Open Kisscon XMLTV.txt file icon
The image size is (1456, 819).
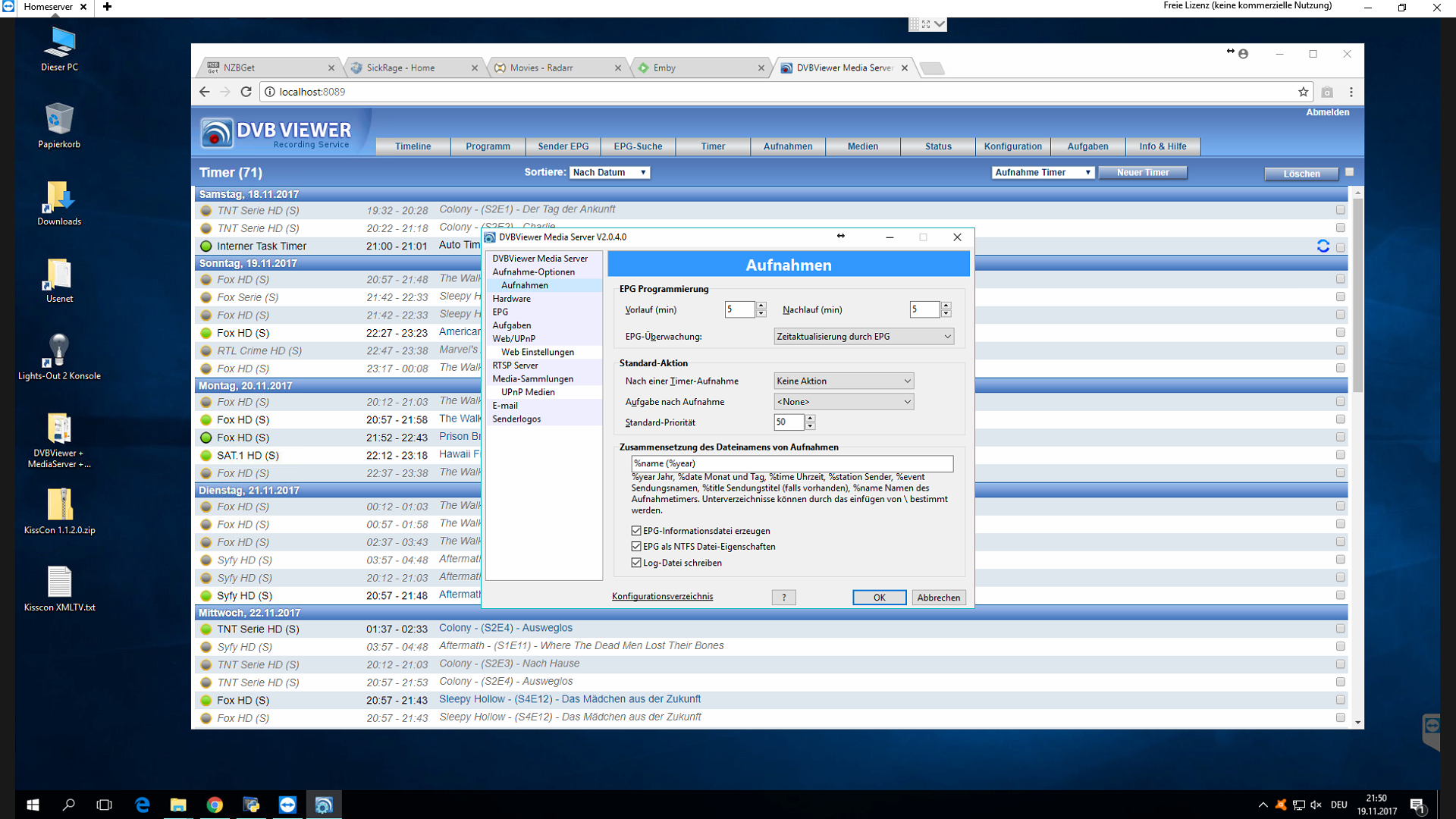(59, 589)
